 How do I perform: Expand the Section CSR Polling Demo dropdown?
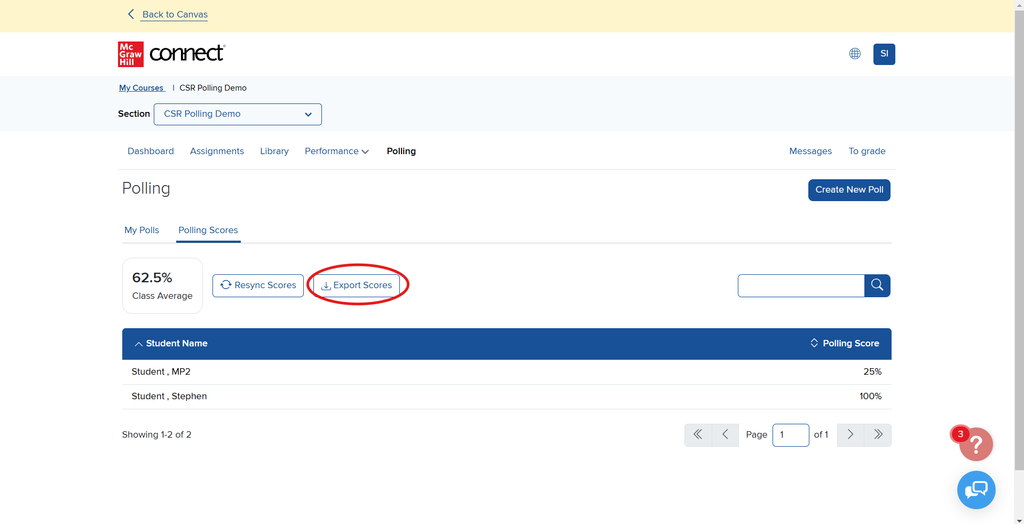coord(238,114)
